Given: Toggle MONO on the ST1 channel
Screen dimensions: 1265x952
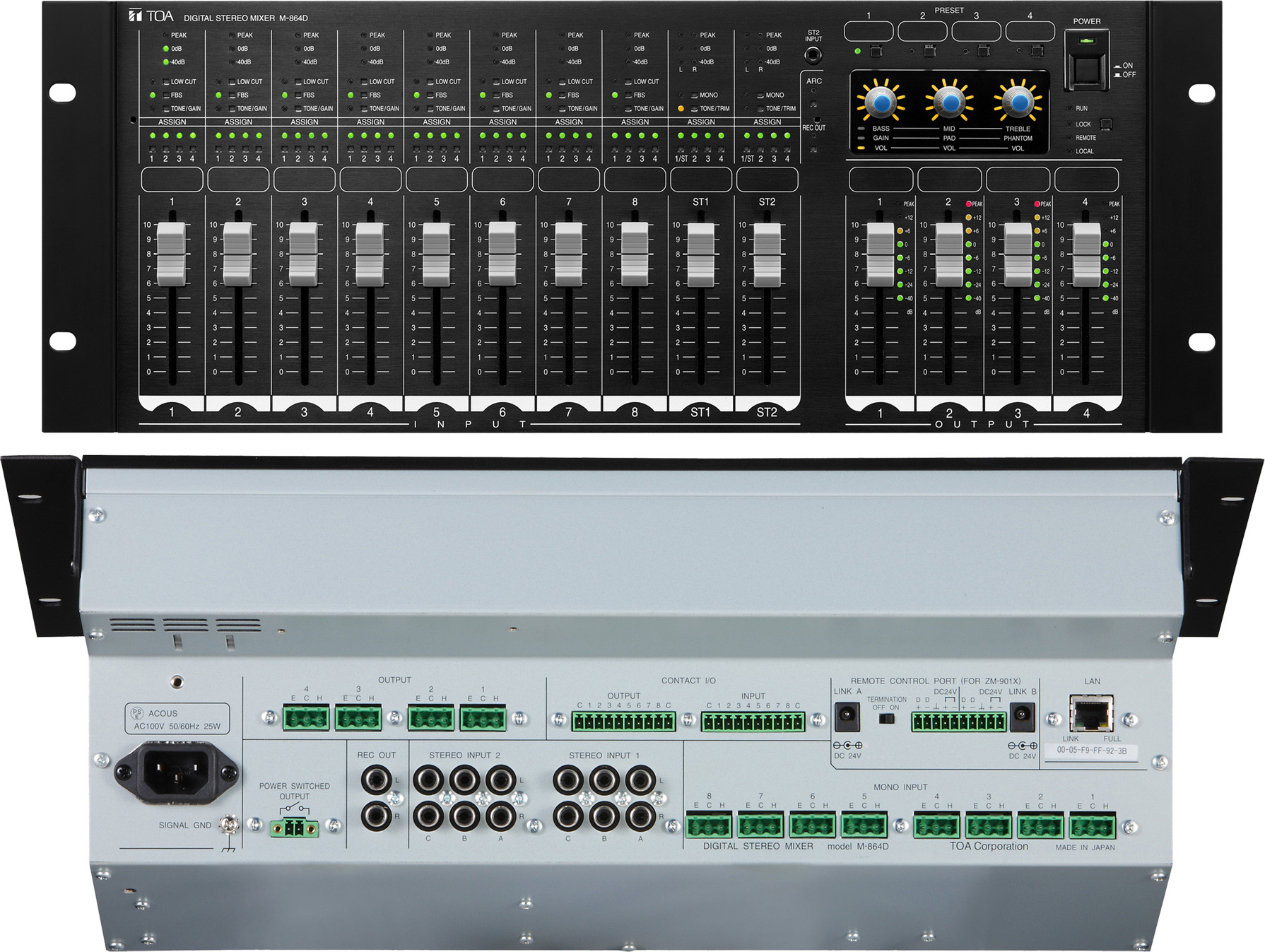Looking at the screenshot, I should click(695, 95).
